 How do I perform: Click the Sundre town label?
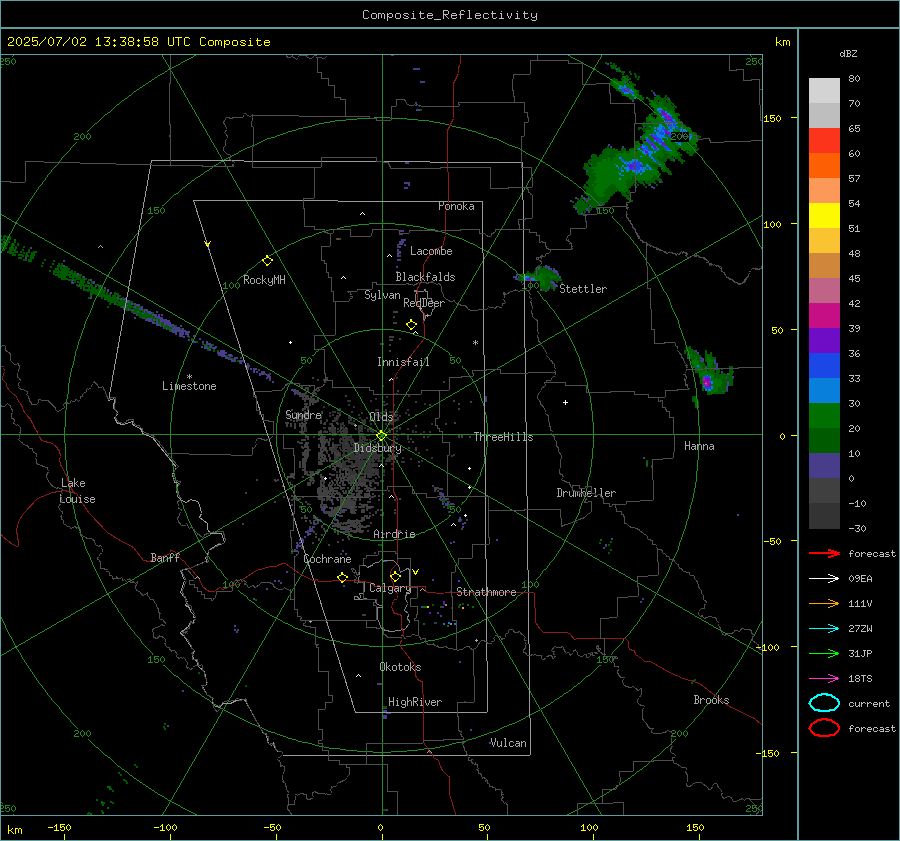click(303, 415)
